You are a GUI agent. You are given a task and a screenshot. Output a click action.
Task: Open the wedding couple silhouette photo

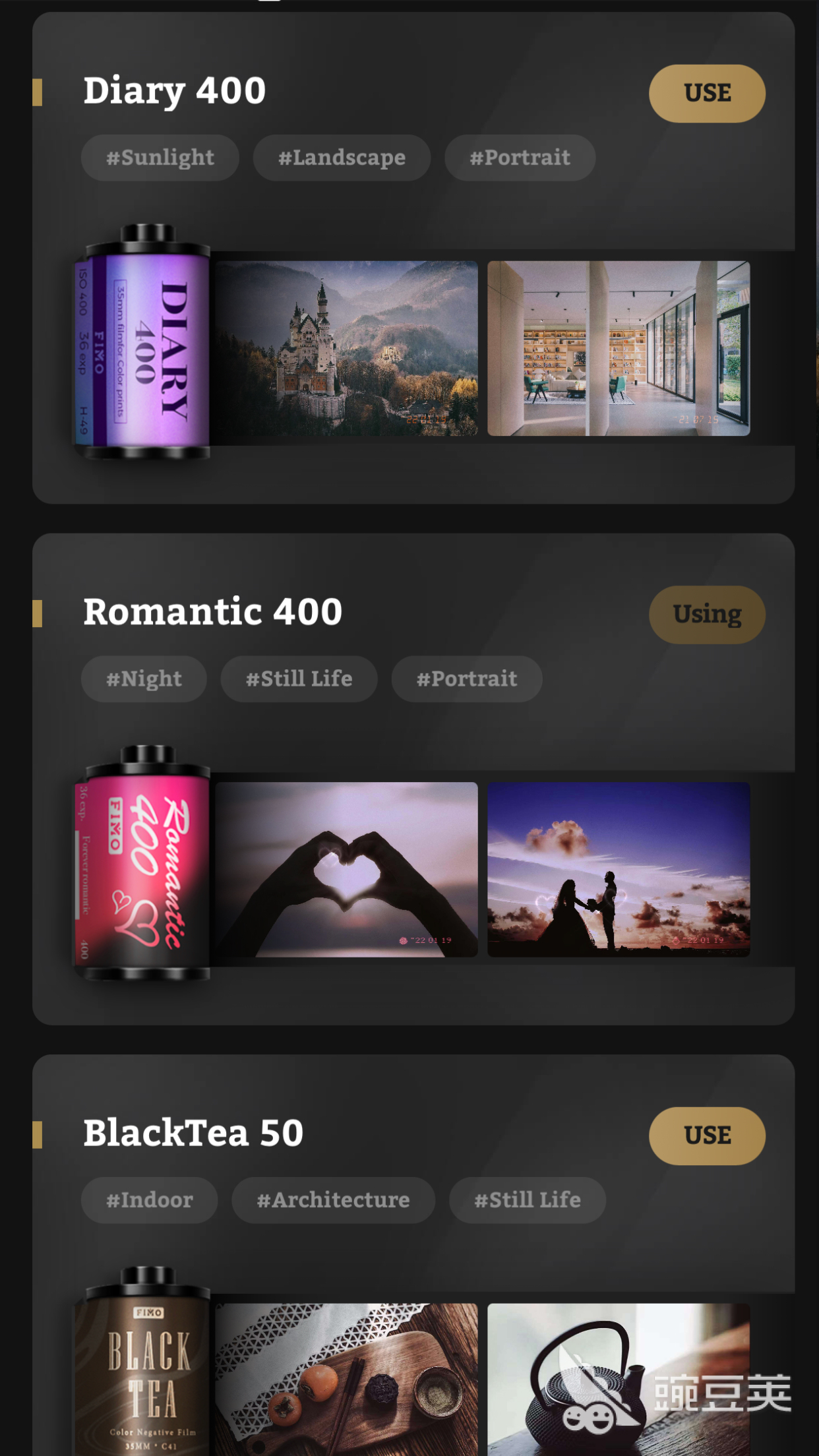click(619, 869)
